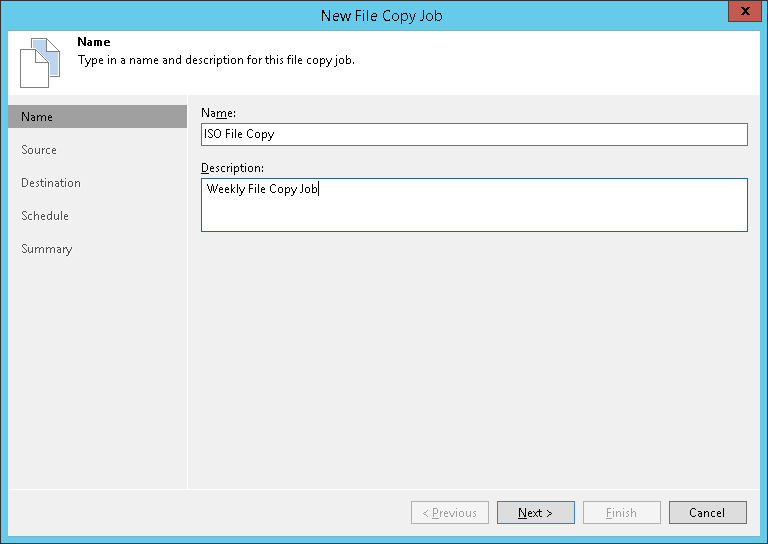The height and width of the screenshot is (544, 768).
Task: Click the Previous button
Action: [x=450, y=513]
